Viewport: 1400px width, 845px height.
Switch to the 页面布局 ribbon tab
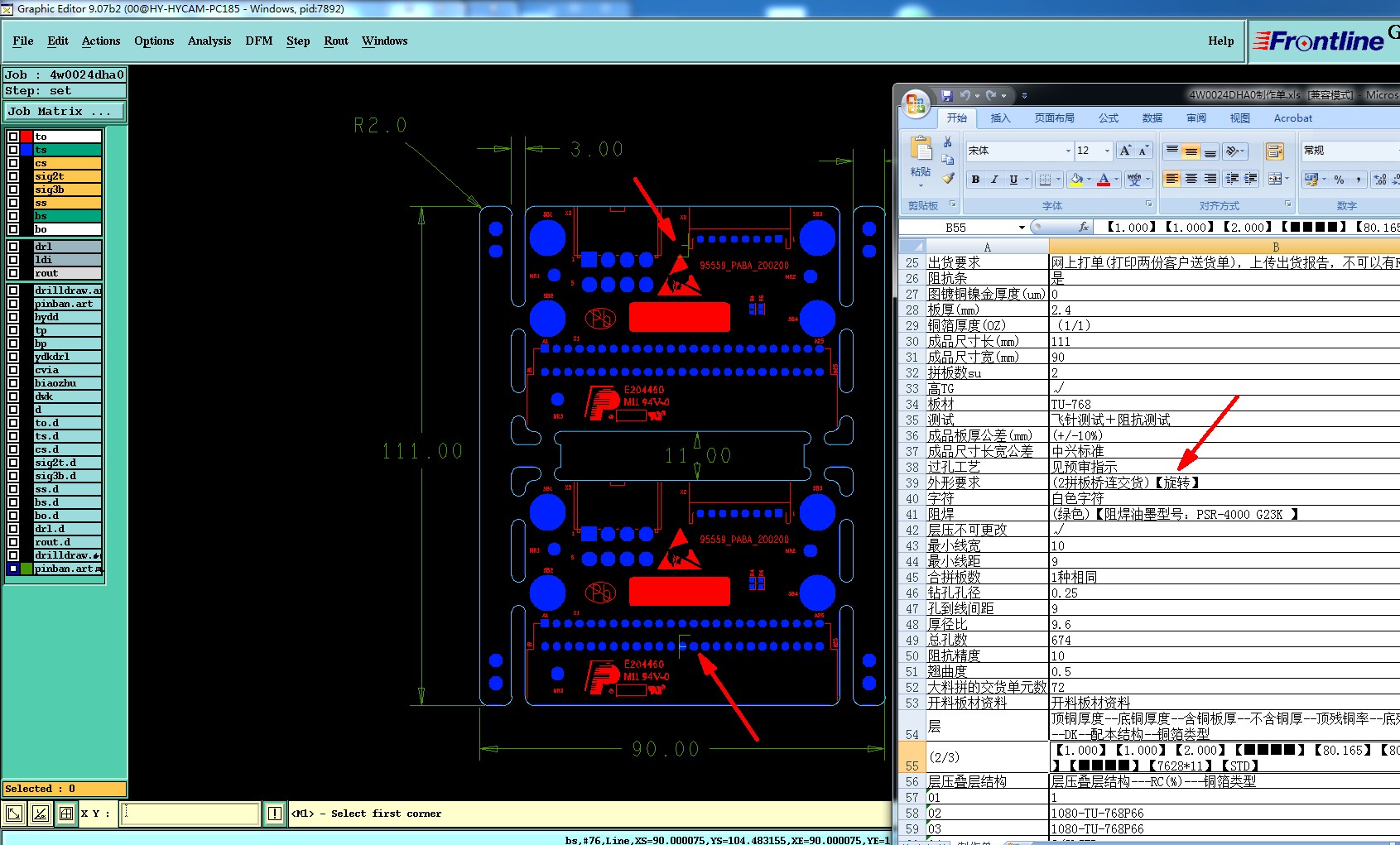1054,118
